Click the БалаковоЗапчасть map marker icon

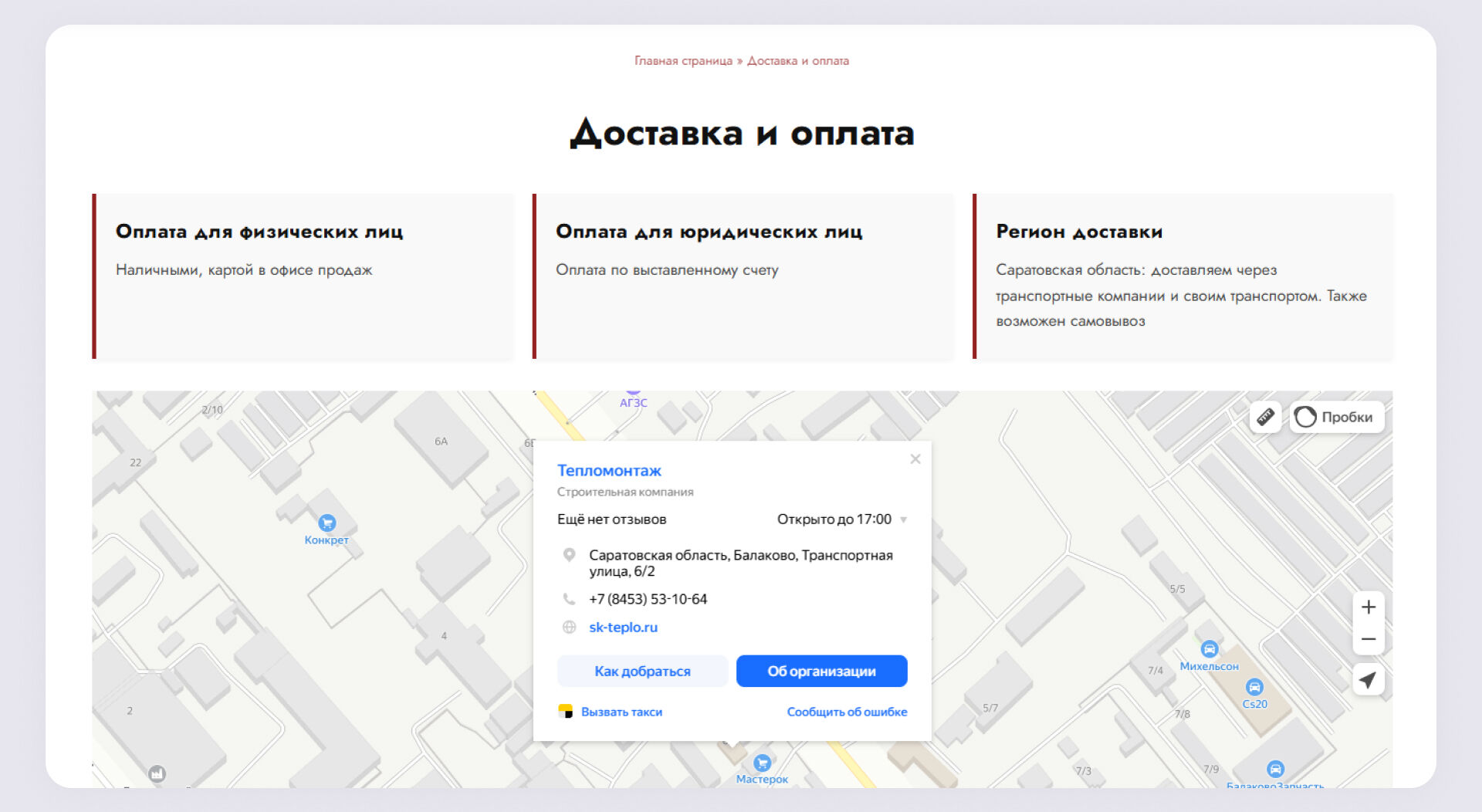pyautogui.click(x=1275, y=769)
